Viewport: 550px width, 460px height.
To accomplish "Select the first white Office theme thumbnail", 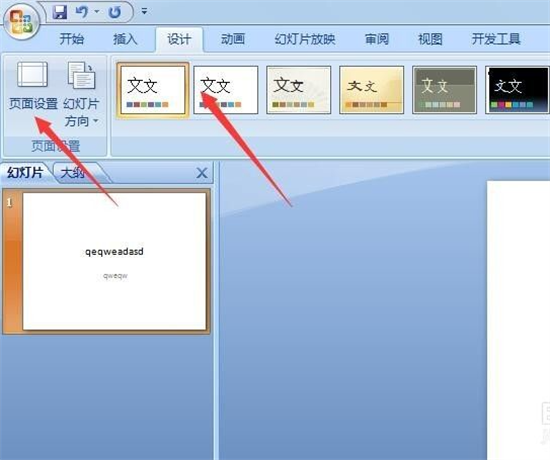I will coord(153,90).
